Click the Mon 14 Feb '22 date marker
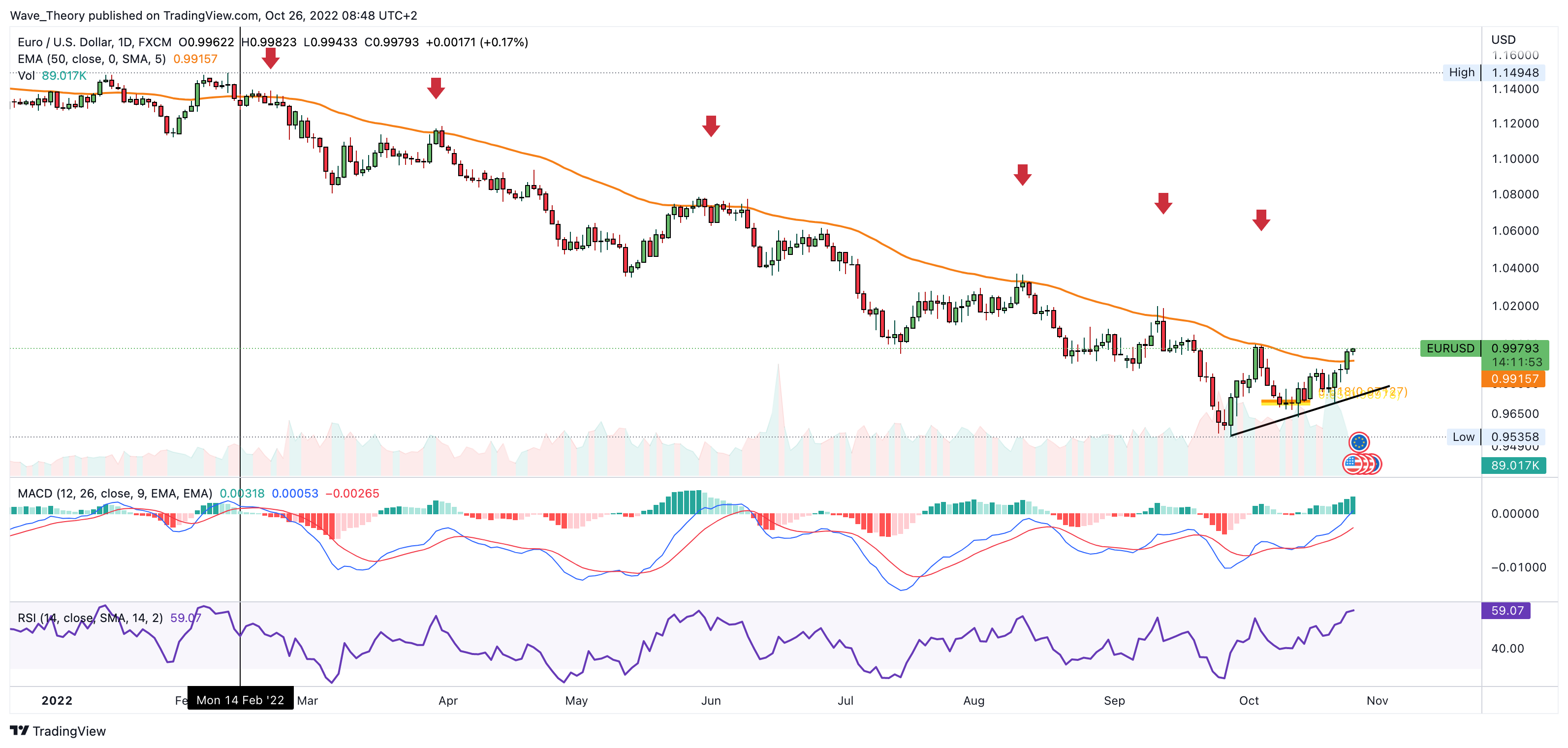This screenshot has width=1568, height=748. click(x=241, y=700)
